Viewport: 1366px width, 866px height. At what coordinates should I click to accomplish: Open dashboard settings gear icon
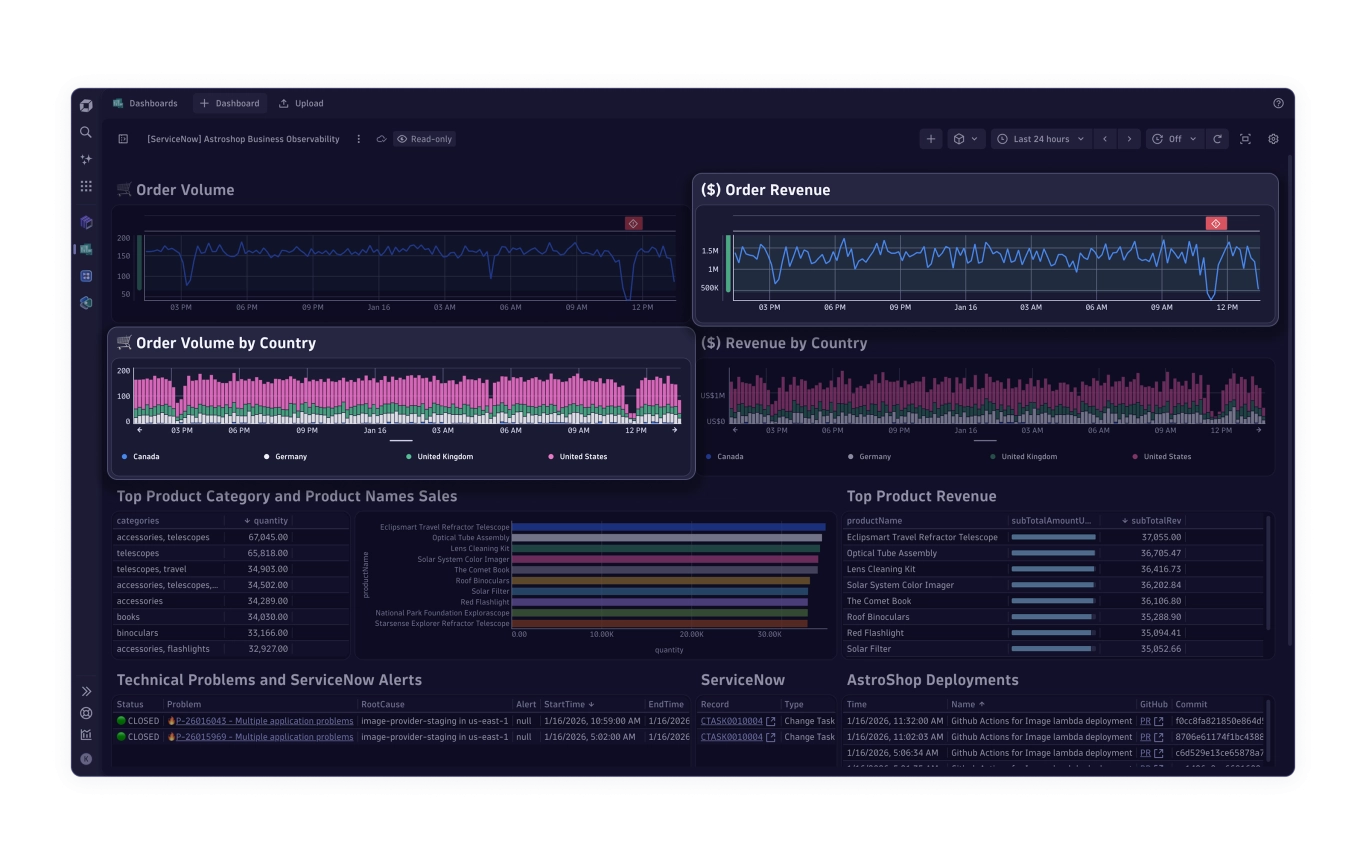(1273, 139)
